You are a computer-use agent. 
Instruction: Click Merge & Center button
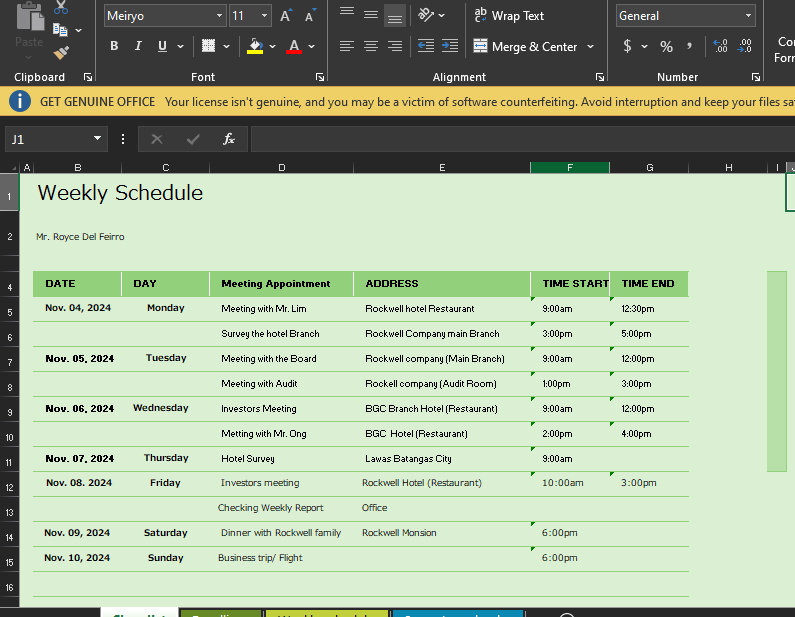525,46
